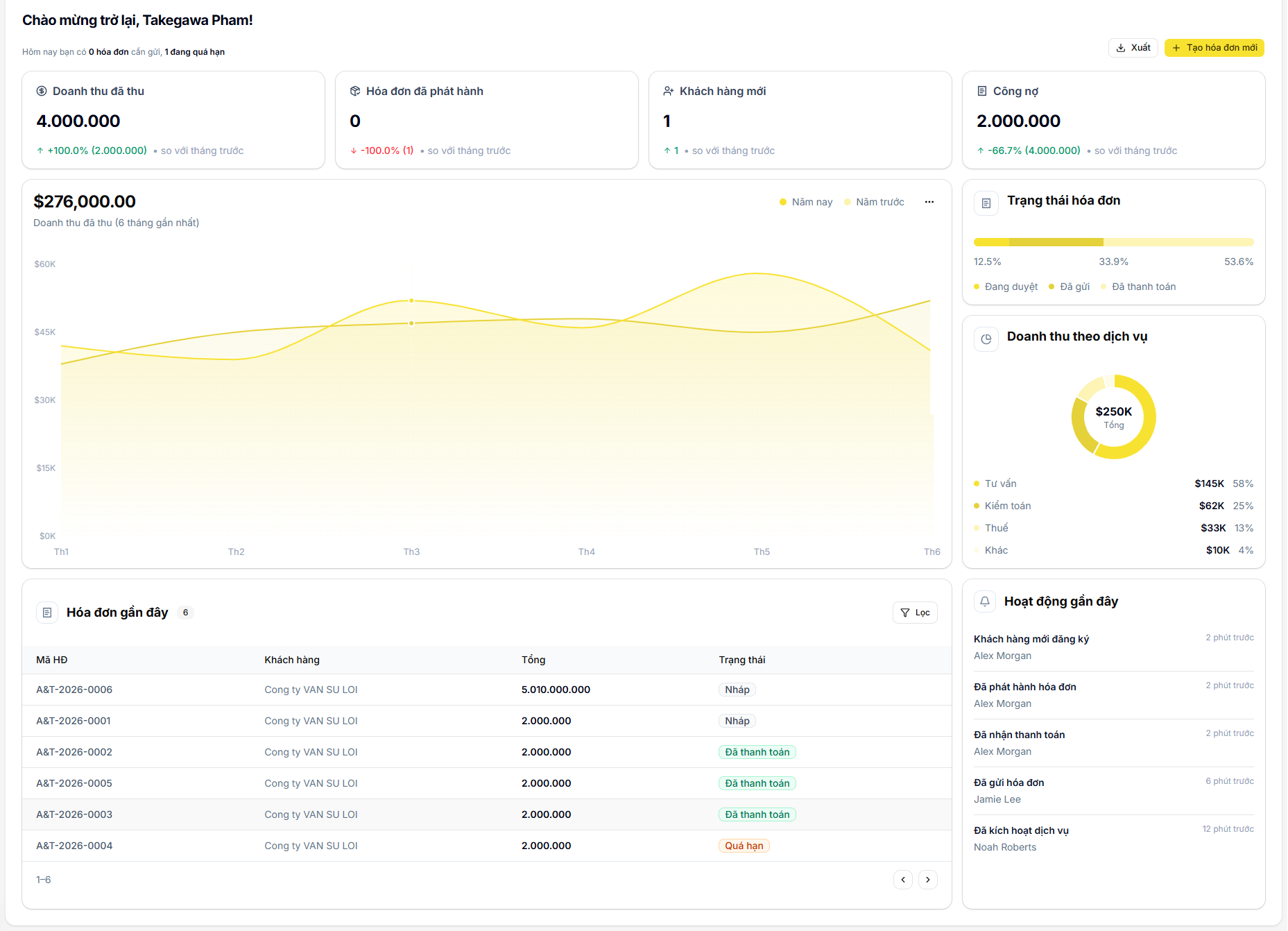Open Đã nhận thanh toán activity

pos(1113,742)
